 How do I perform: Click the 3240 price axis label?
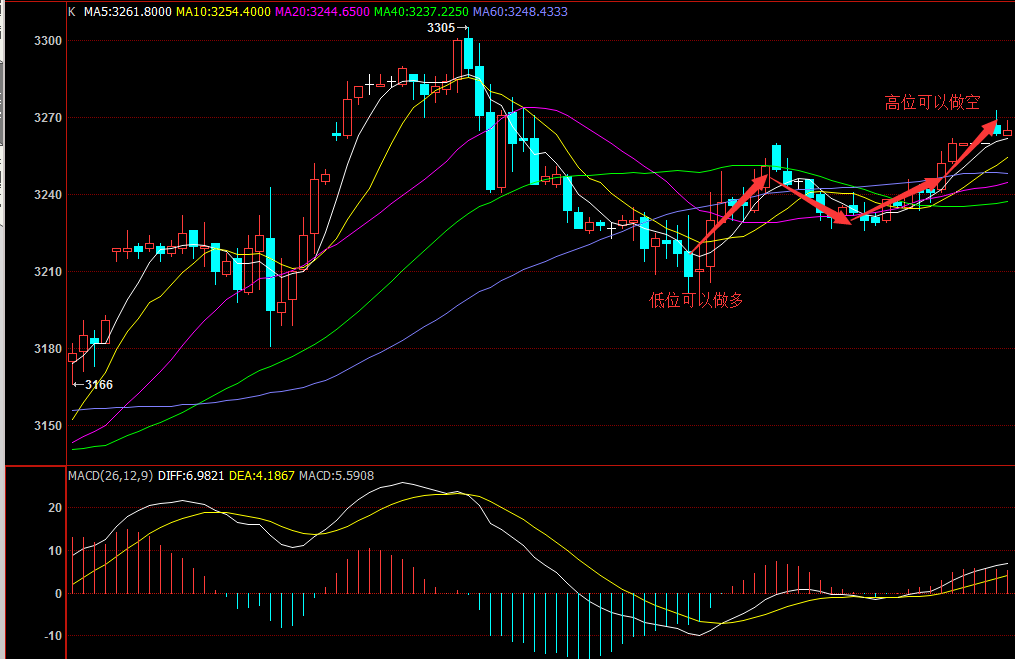[48, 195]
